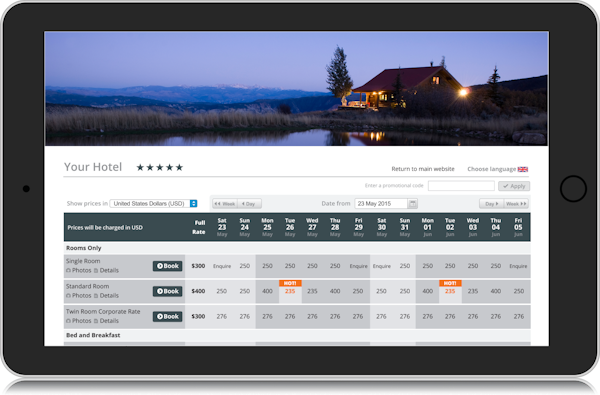600x395 pixels.
Task: Book the Single Room
Action: pos(168,266)
